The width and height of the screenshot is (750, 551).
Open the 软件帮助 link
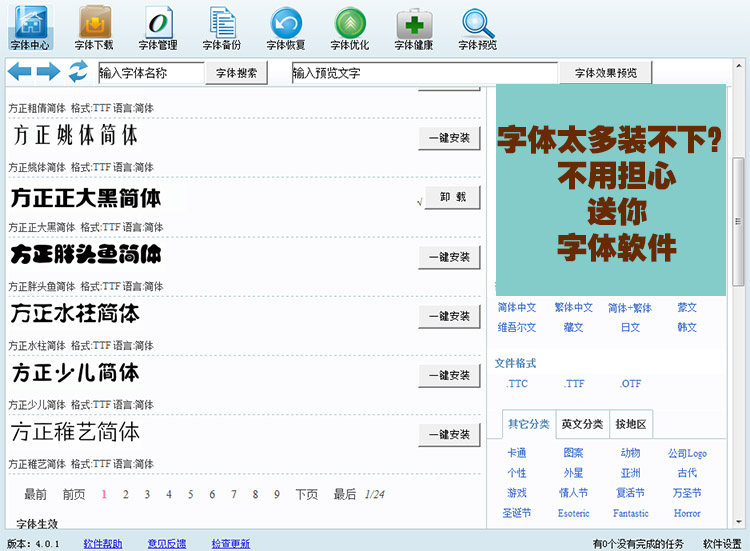(x=103, y=544)
